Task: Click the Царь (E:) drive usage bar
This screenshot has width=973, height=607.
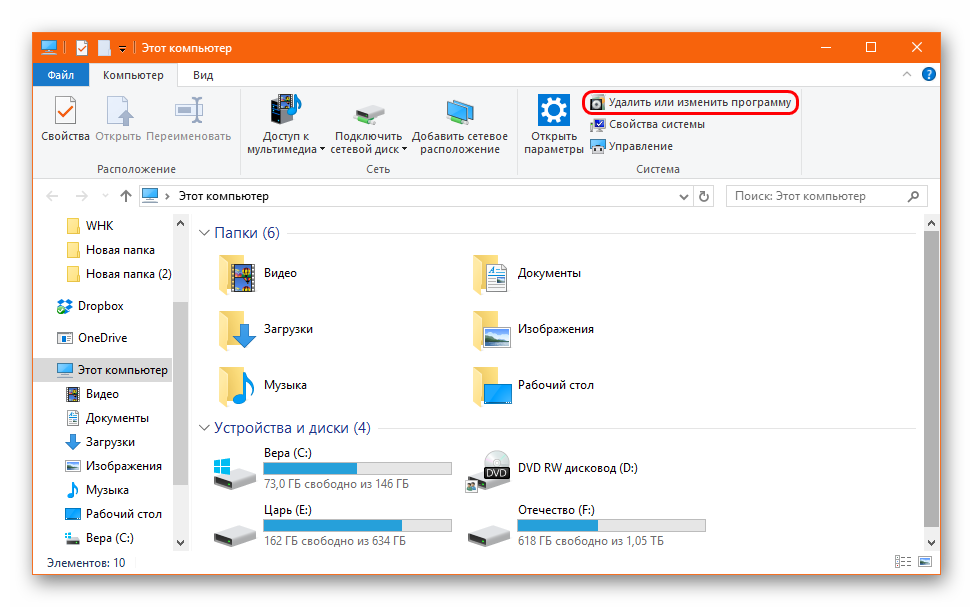Action: 357,525
